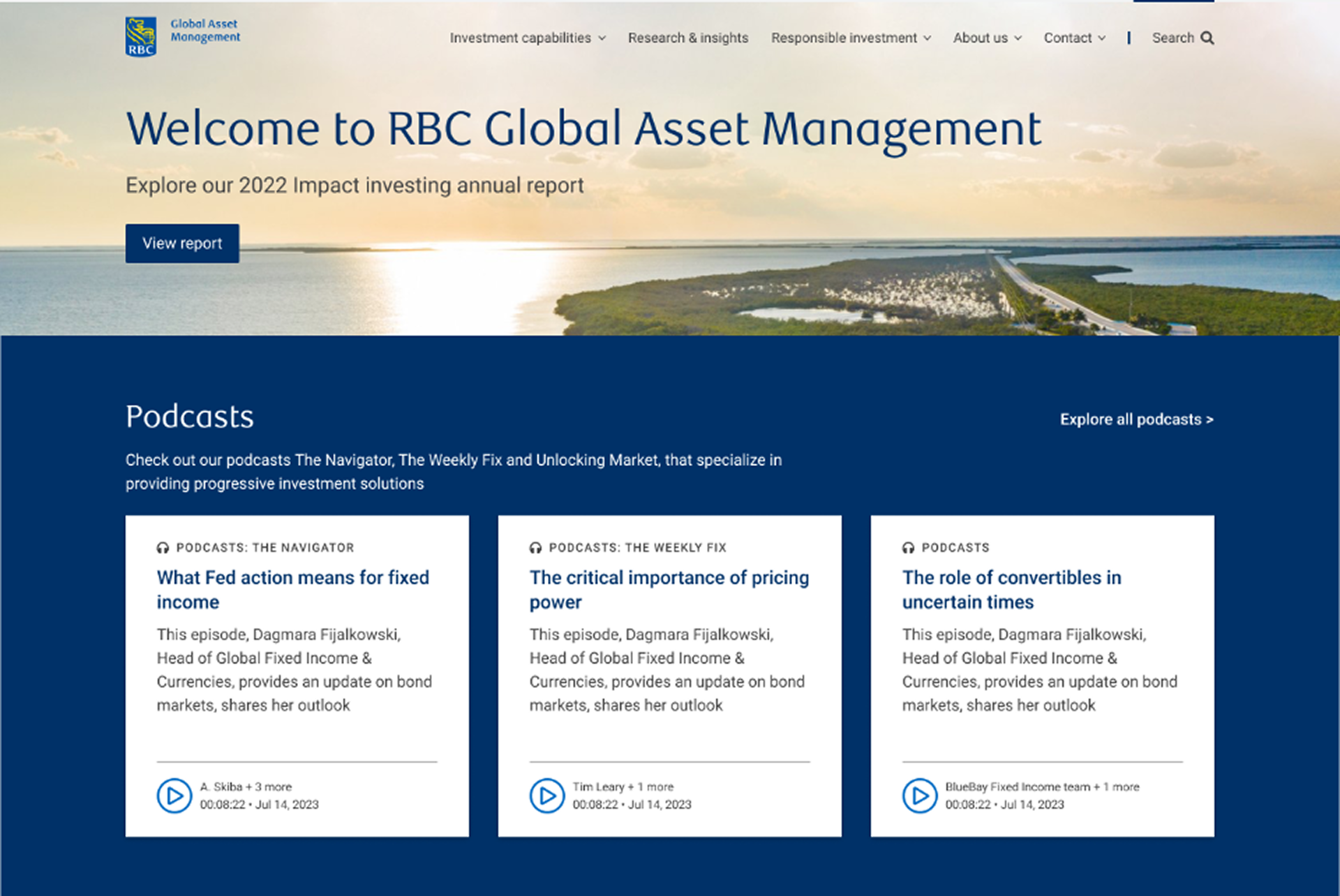Click the Navigator card episode description
This screenshot has width=1340, height=896.
coord(294,670)
